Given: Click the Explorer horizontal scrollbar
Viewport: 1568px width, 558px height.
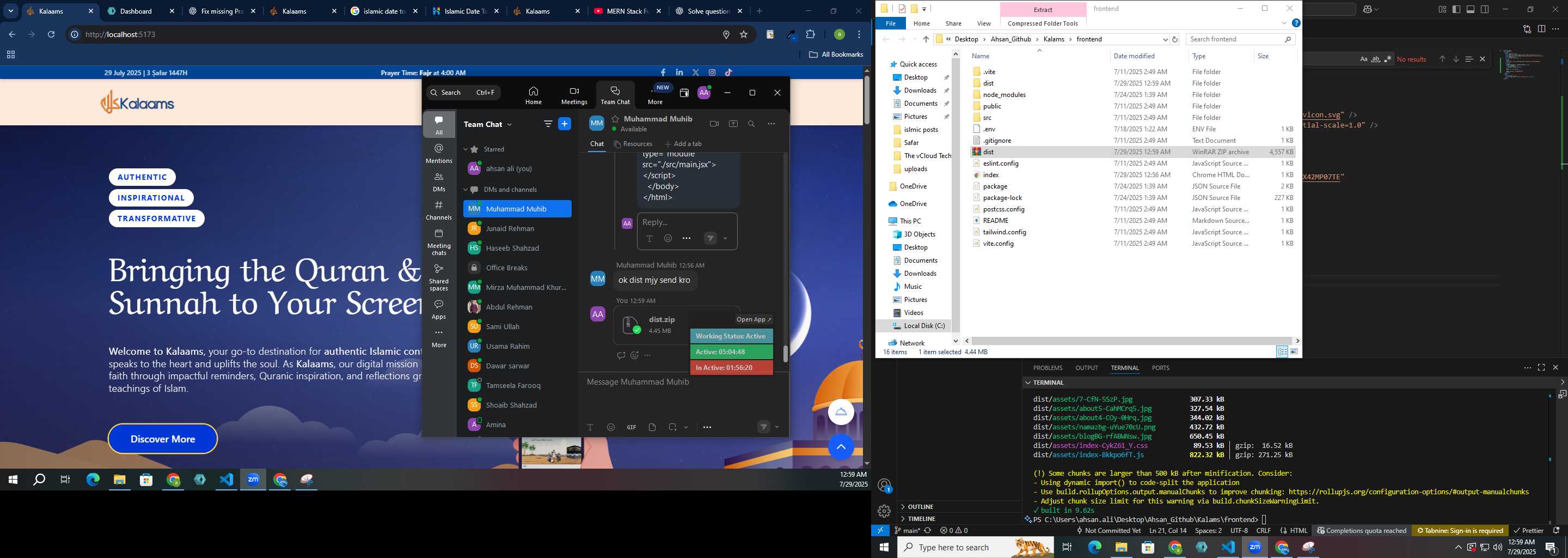Looking at the screenshot, I should point(1132,341).
